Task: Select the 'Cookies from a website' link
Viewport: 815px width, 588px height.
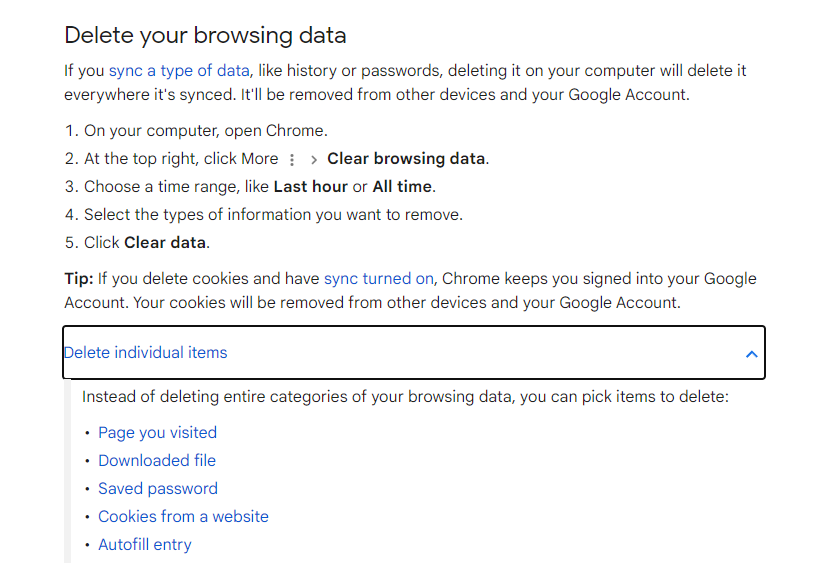Action: (183, 517)
